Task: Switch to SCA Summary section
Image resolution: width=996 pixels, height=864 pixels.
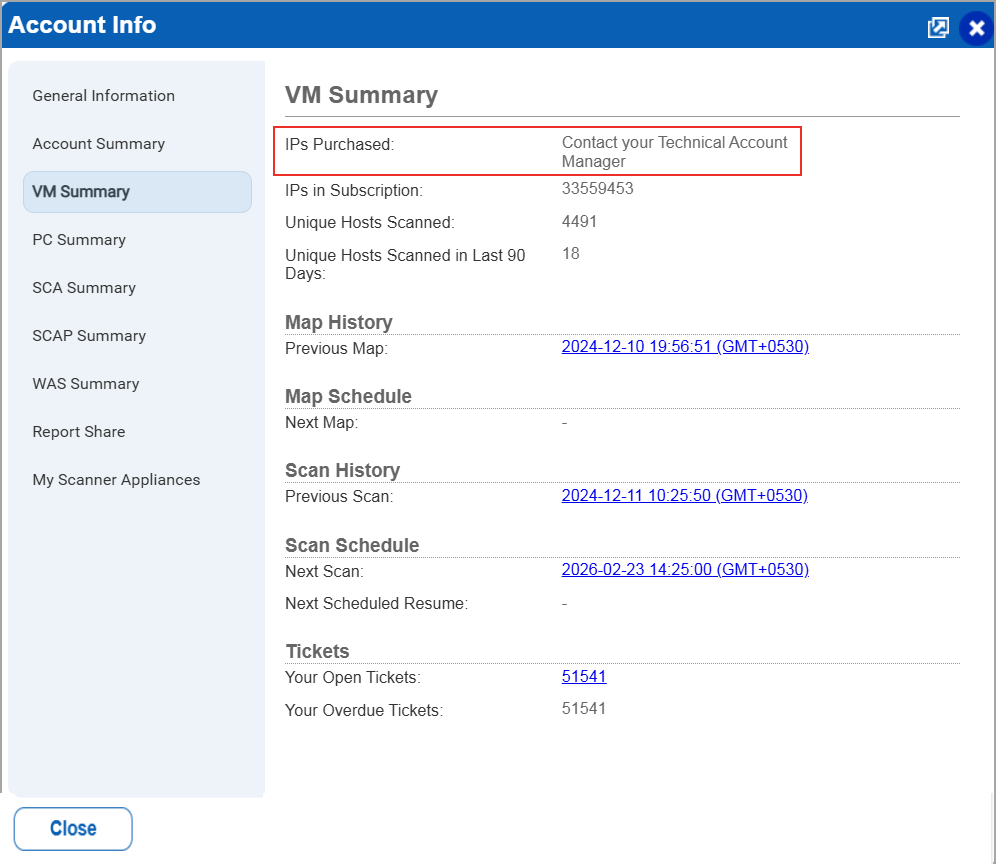Action: click(84, 288)
